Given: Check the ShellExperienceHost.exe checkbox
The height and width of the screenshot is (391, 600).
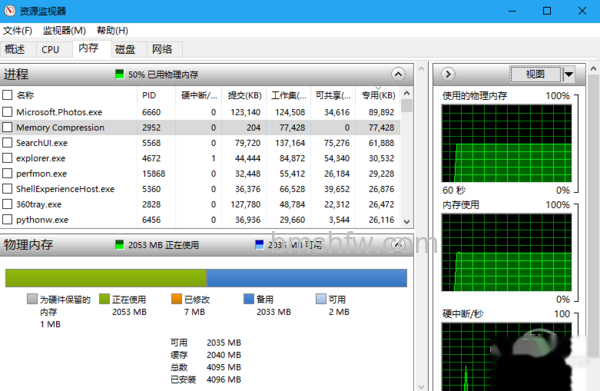Looking at the screenshot, I should coord(7,189).
